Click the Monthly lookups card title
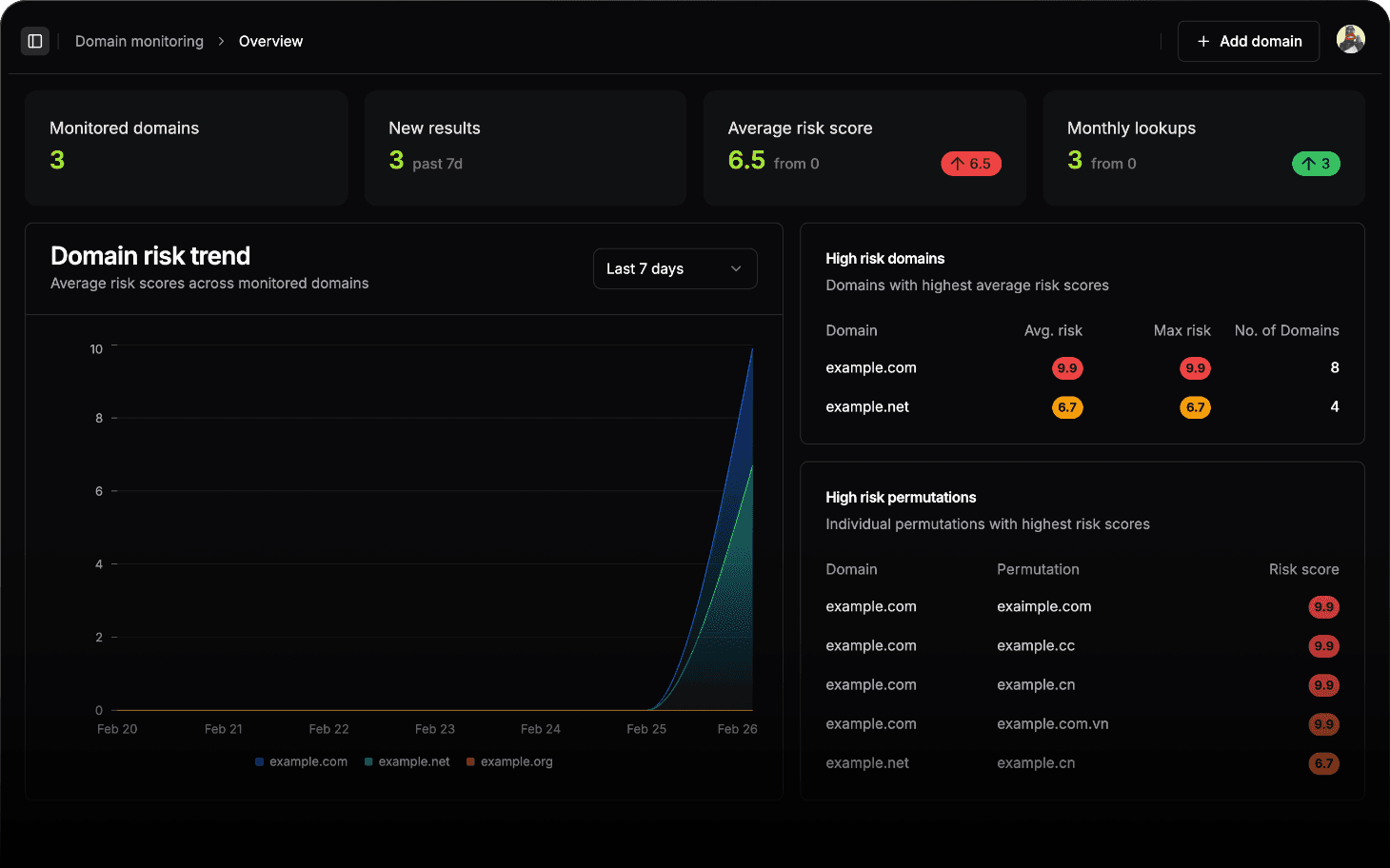The image size is (1390, 868). (1131, 128)
